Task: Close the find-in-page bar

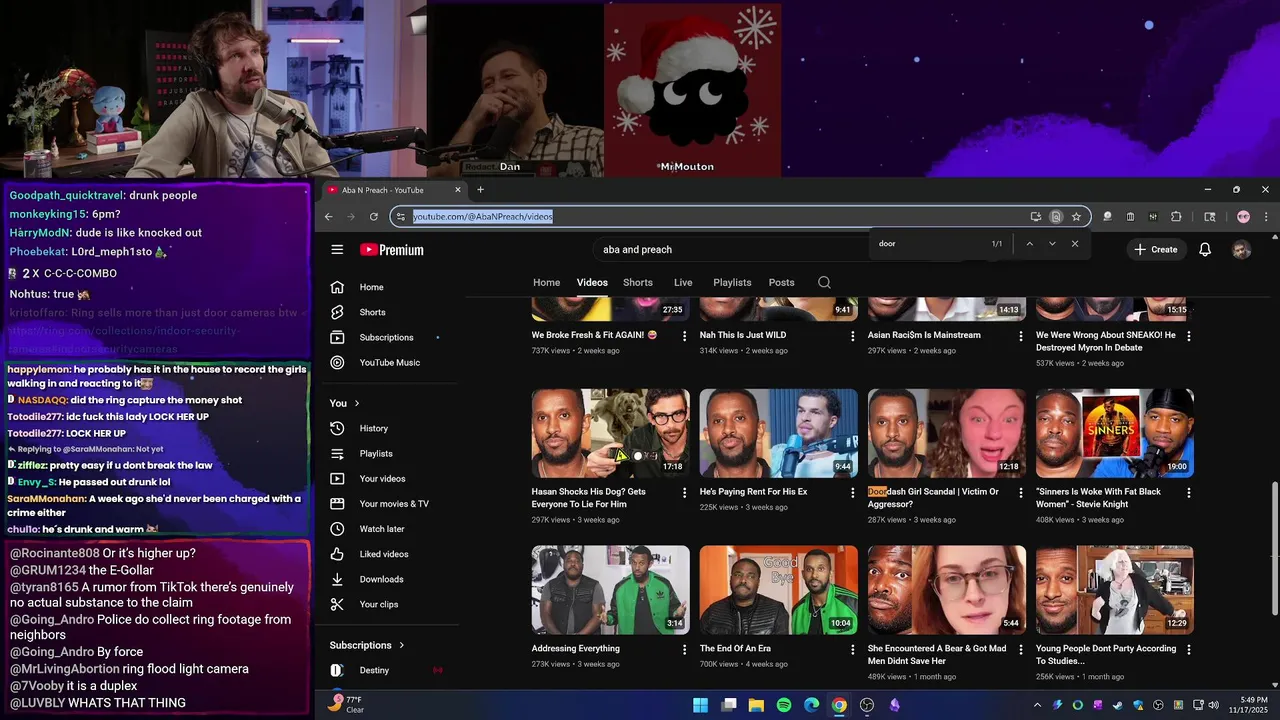Action: click(1075, 244)
